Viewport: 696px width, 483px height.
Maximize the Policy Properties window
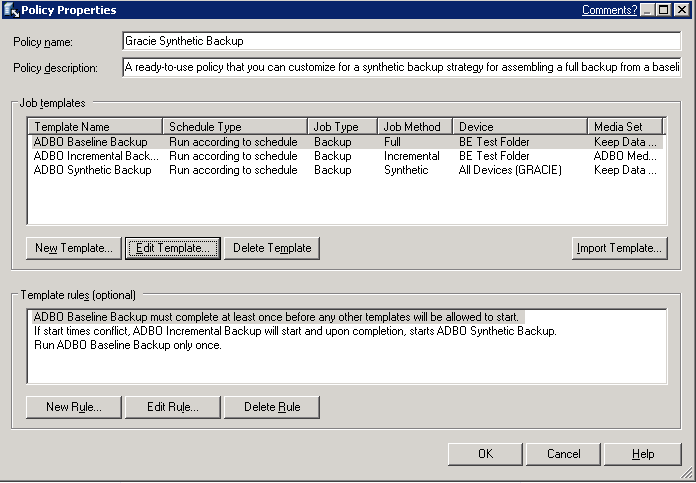point(664,10)
